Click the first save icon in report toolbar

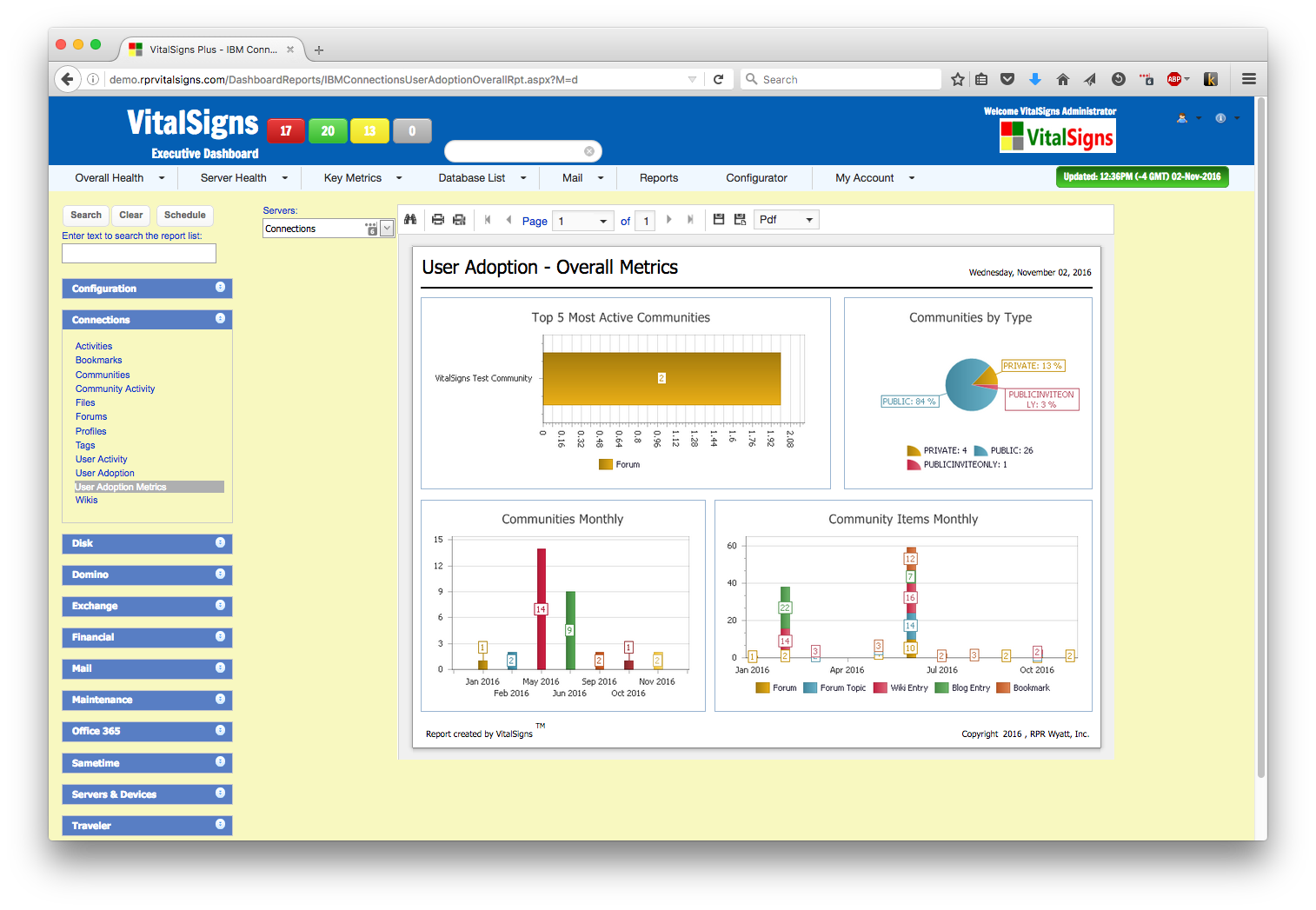[x=719, y=220]
